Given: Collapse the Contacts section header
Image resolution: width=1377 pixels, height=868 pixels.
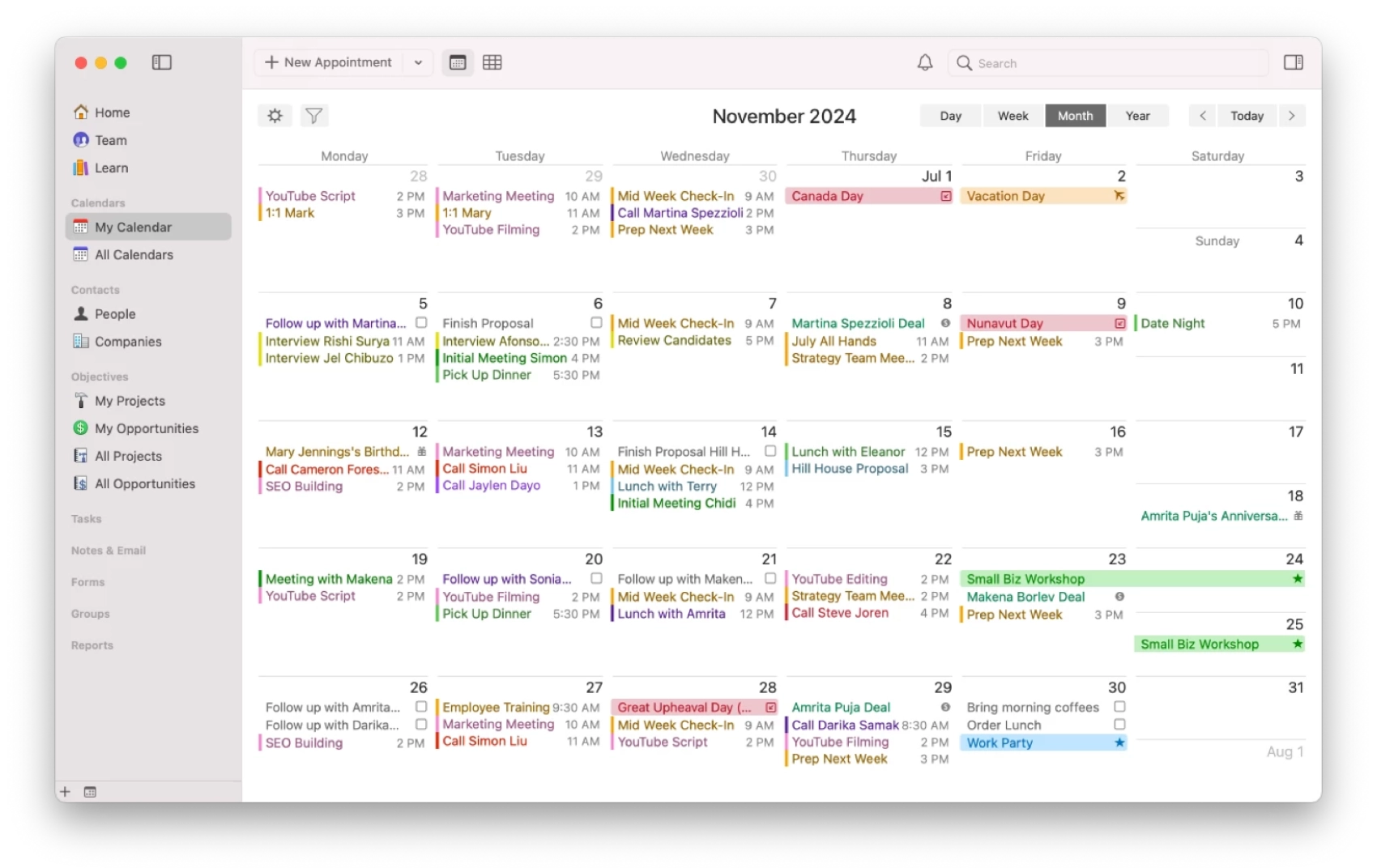Looking at the screenshot, I should point(95,290).
